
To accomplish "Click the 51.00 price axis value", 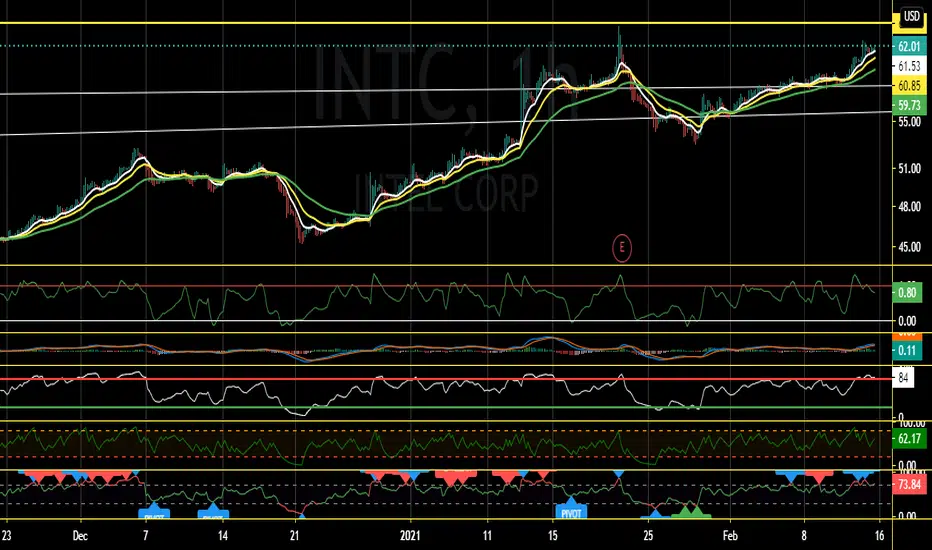I will 909,169.
